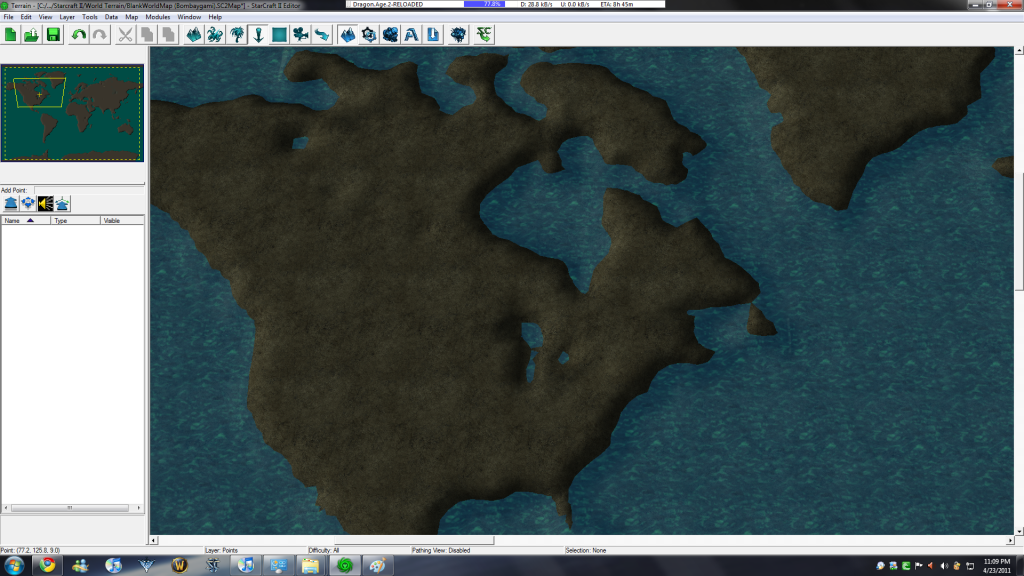Image resolution: width=1024 pixels, height=576 pixels.
Task: Sort points list by Visible column
Action: coord(123,221)
